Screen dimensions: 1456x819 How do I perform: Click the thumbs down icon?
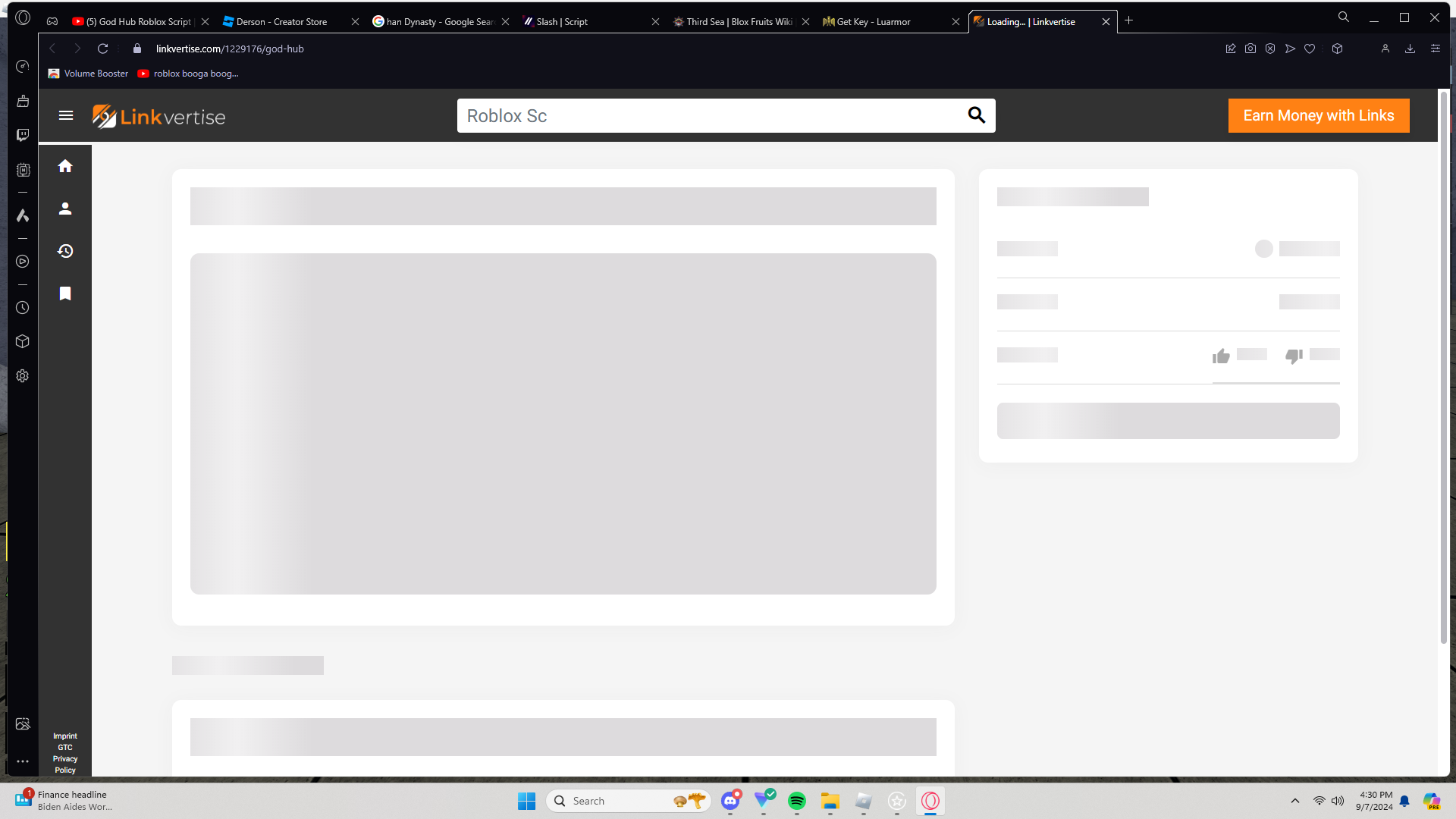[x=1294, y=356]
